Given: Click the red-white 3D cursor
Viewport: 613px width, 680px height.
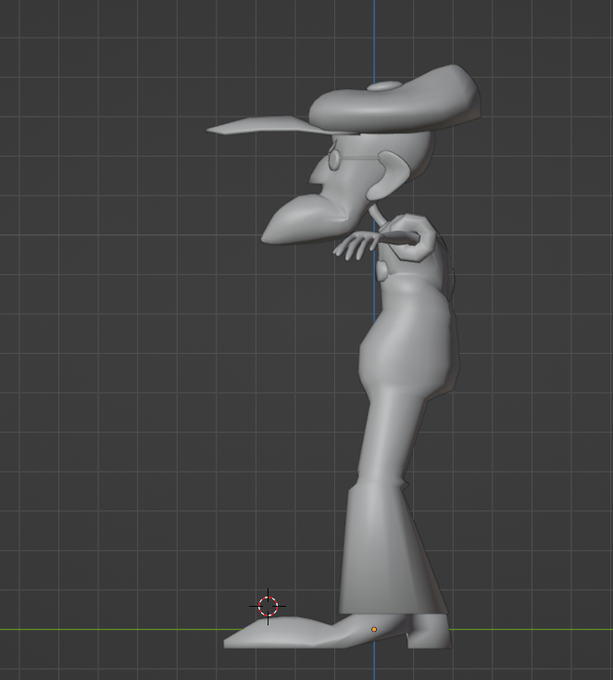Looking at the screenshot, I should click(x=267, y=606).
